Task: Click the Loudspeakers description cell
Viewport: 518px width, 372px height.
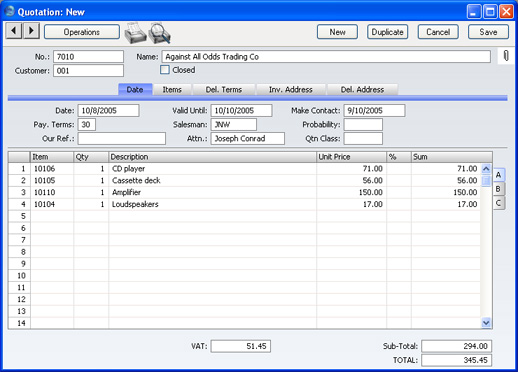Action: pos(212,204)
